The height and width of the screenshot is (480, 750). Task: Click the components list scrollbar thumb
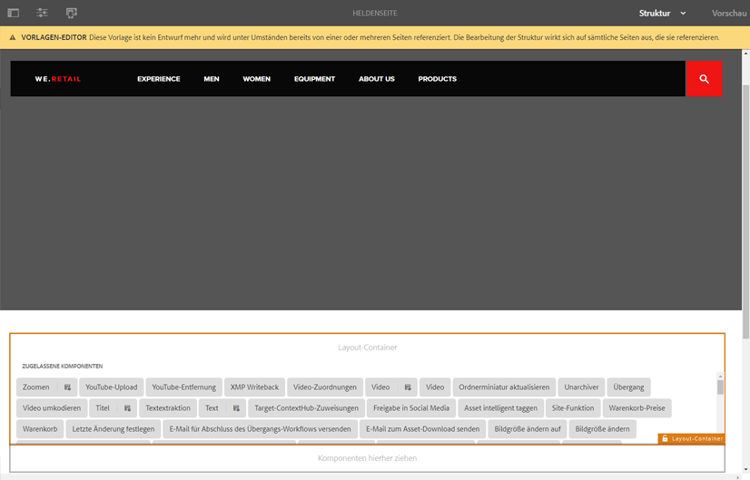[720, 387]
